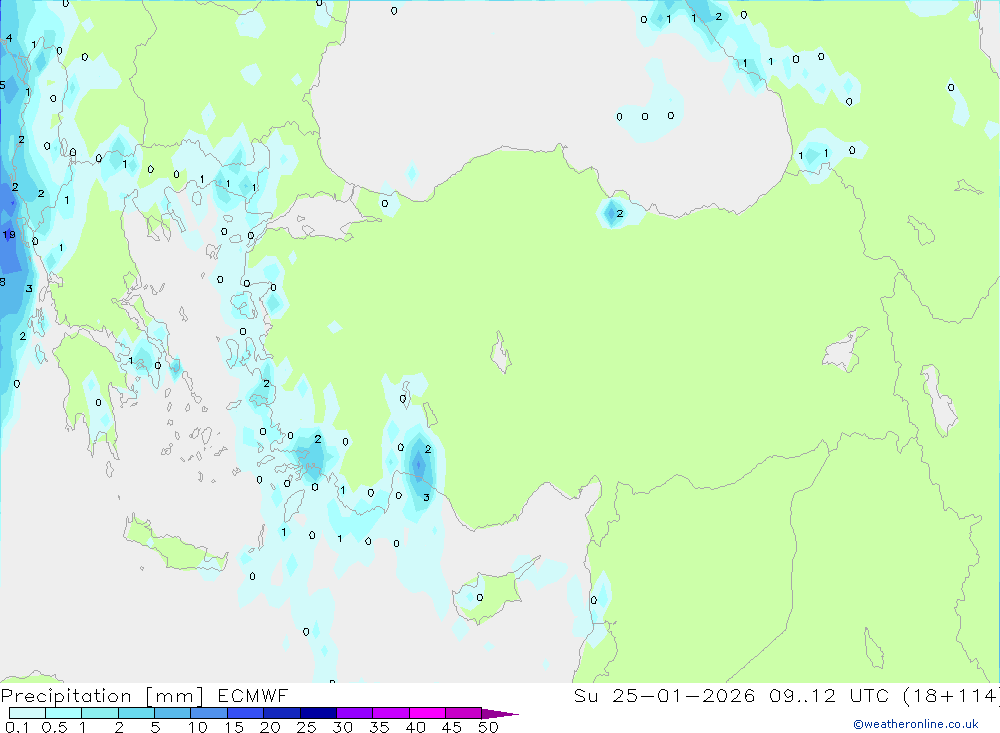1000x733 pixels.
Task: Select the lightest 0.1–0.5 mm legend swatch
Action: point(27,713)
